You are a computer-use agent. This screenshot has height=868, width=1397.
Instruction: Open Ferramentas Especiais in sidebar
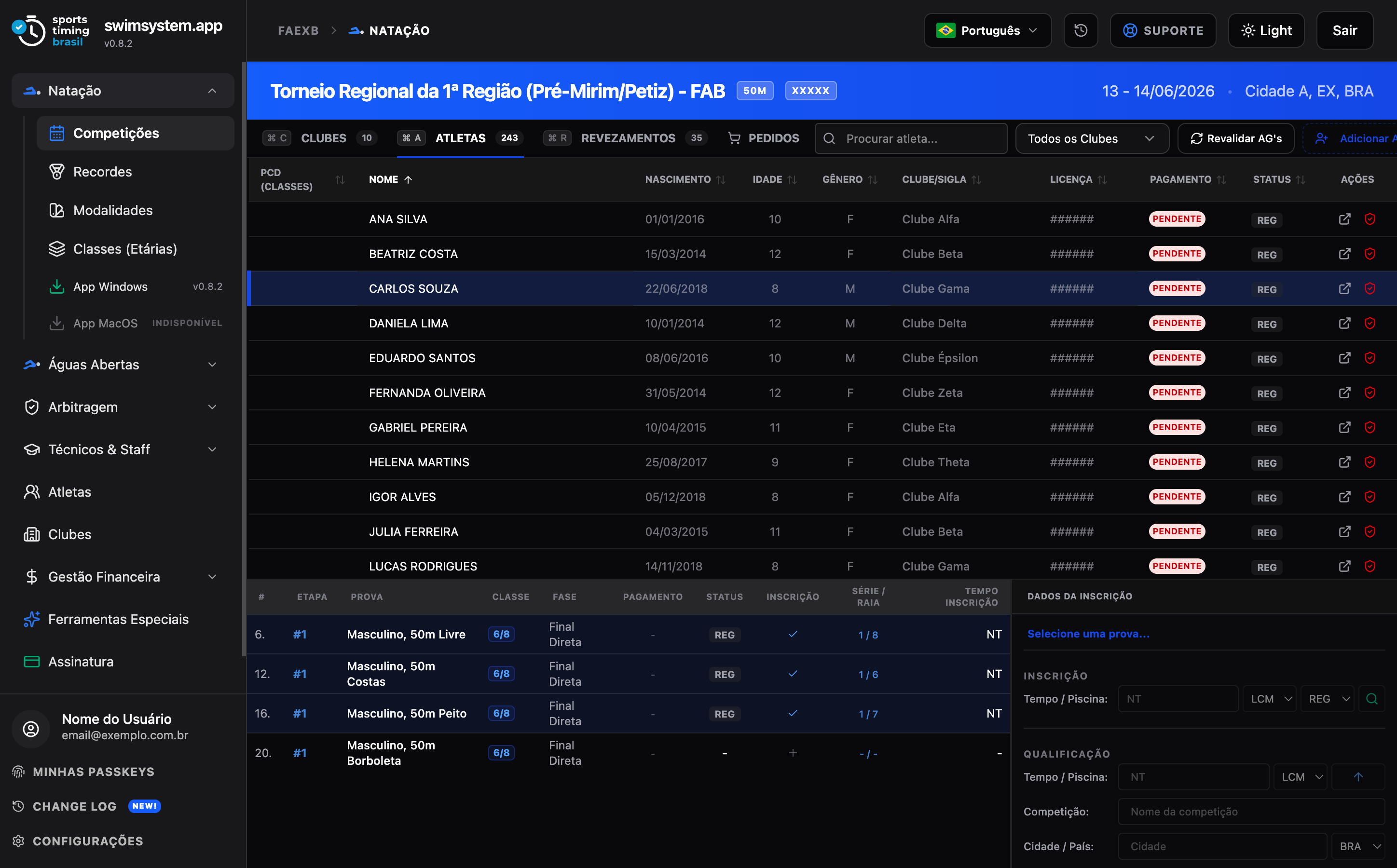123,620
